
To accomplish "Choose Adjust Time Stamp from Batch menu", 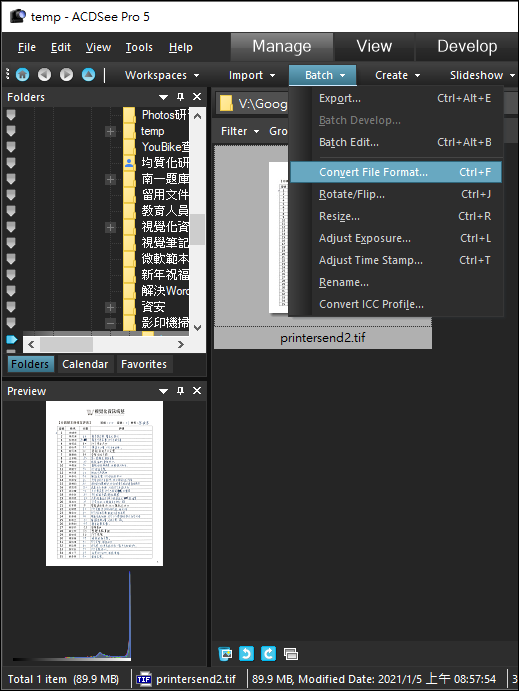I will pos(396,260).
